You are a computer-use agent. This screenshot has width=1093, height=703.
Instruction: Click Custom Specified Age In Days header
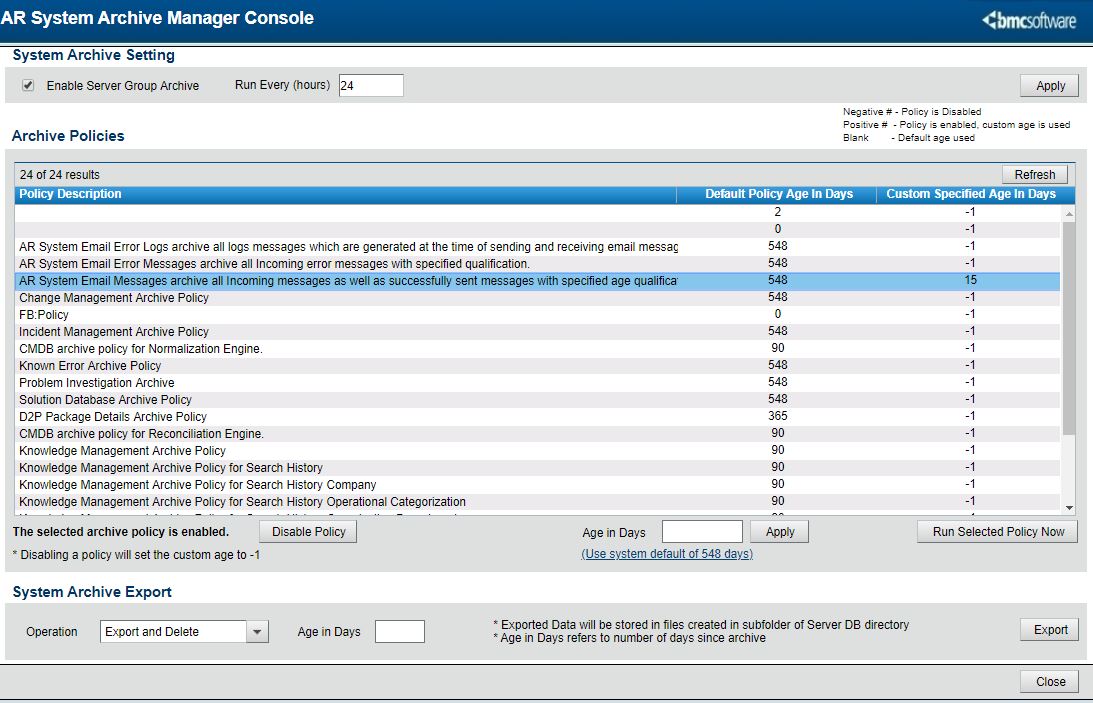(x=970, y=194)
